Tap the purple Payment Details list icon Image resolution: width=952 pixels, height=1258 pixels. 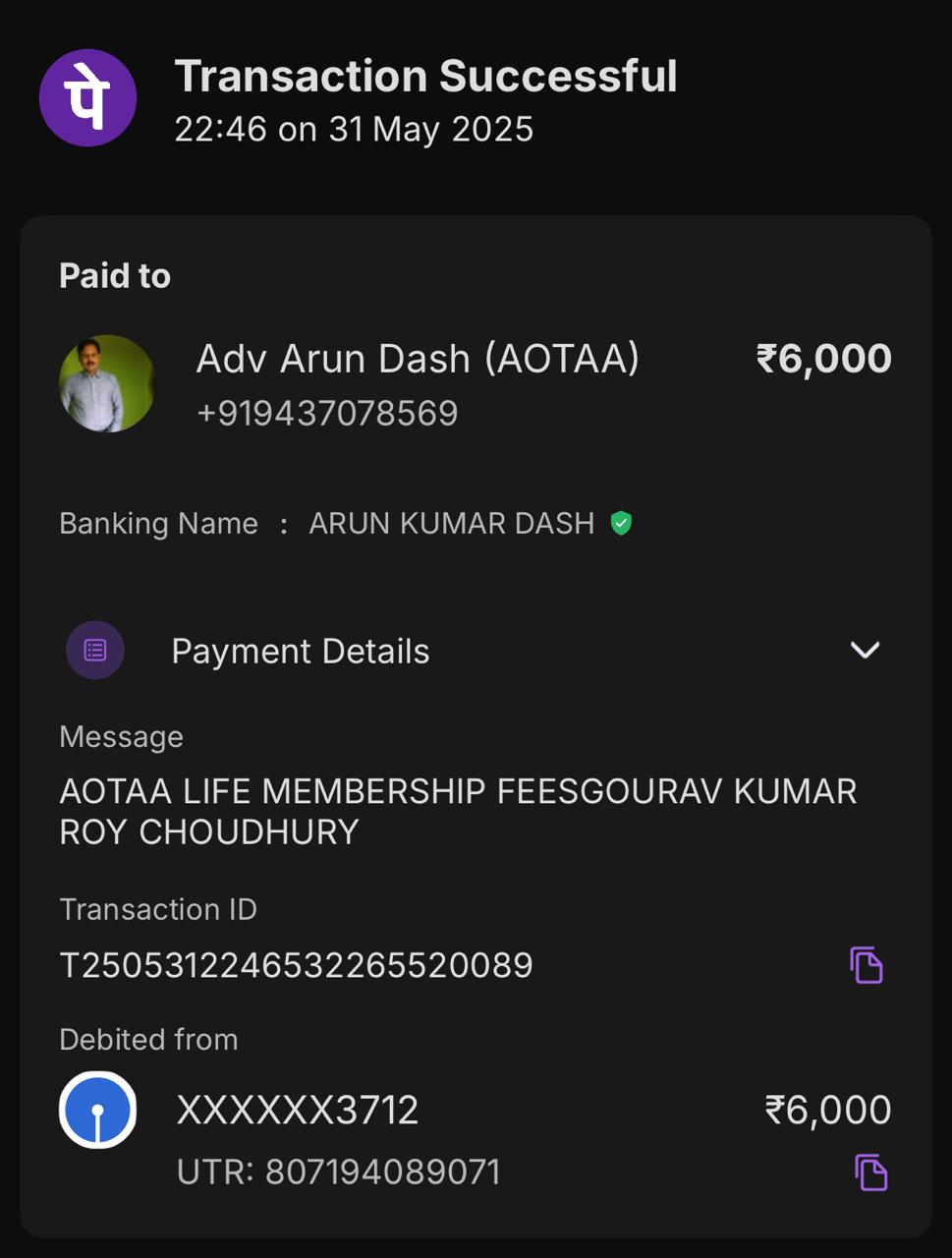(95, 650)
